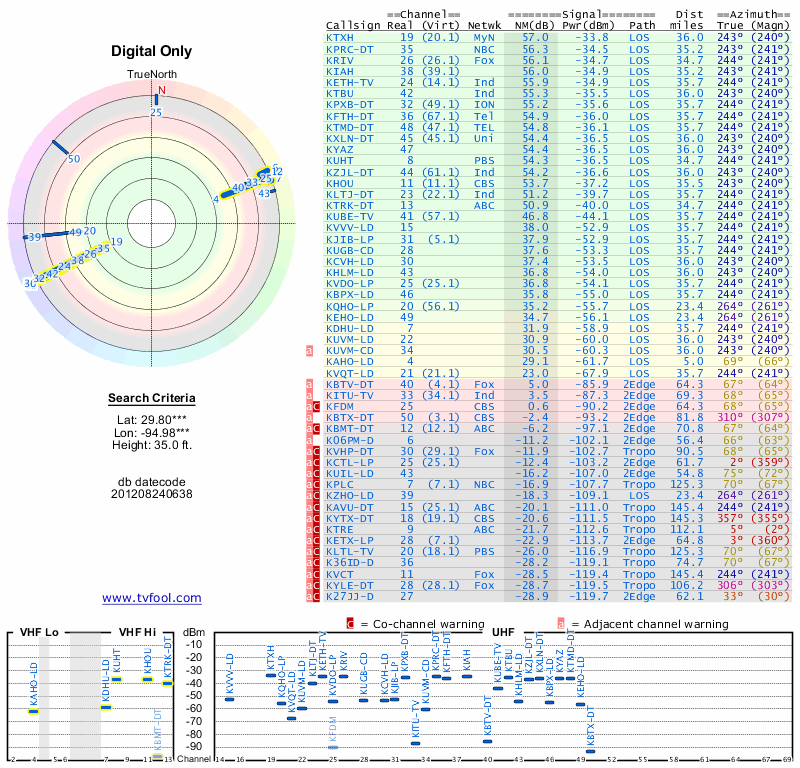Screen dimensions: 800x768
Task: Click the KAHO-LD bar in VHF Lo chart
Action: (33, 710)
